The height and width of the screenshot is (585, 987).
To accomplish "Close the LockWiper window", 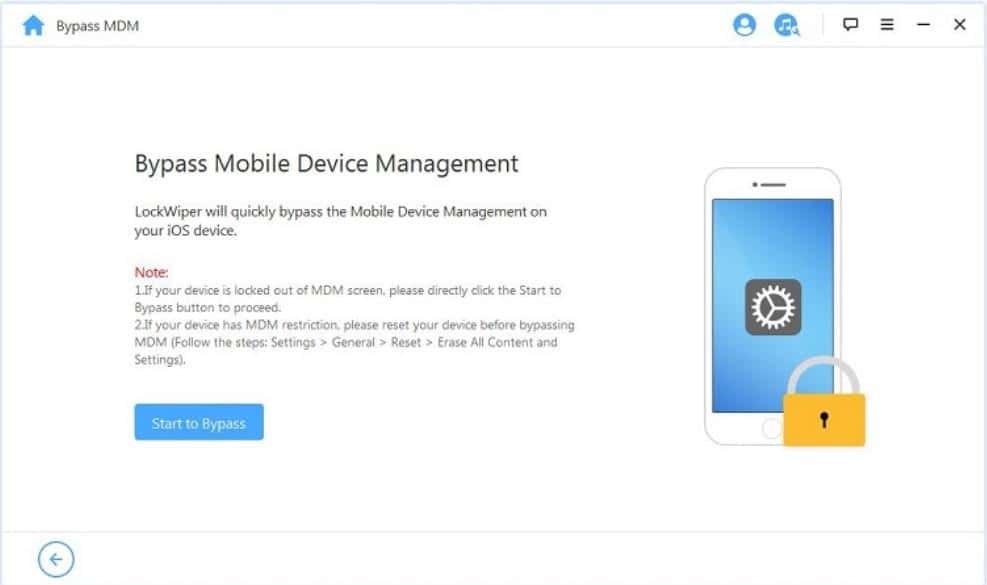I will (x=959, y=25).
